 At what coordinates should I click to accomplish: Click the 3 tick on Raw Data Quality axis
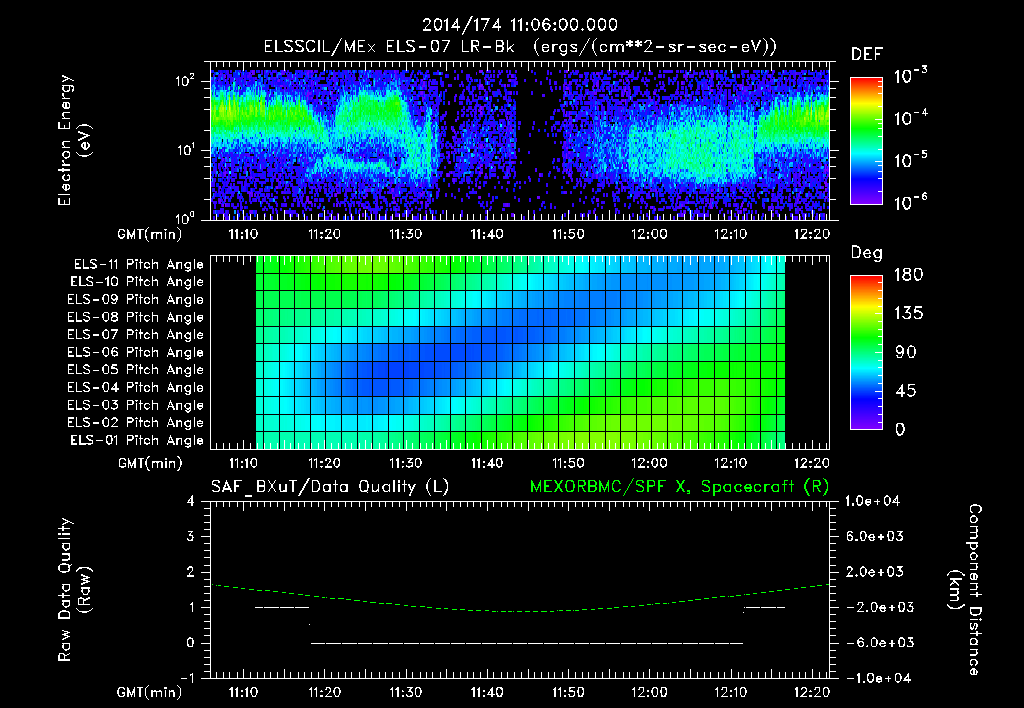pos(191,537)
